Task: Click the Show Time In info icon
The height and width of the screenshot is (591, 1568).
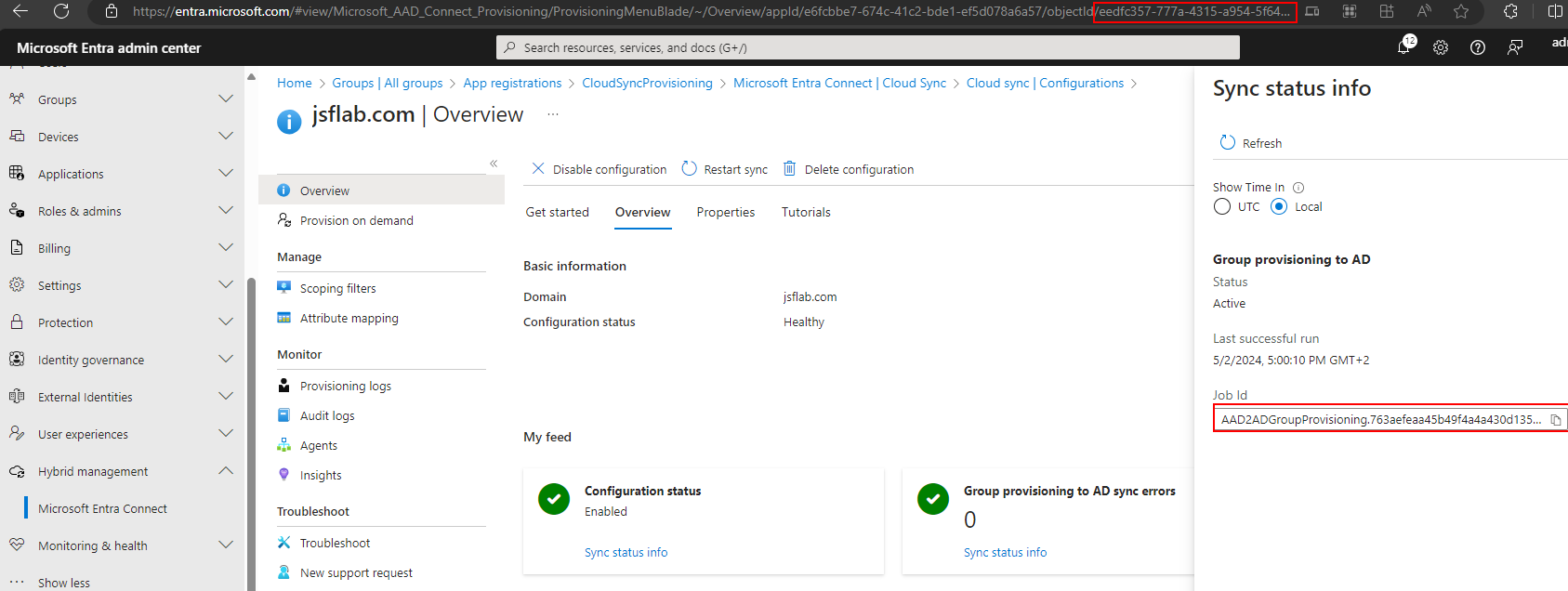Action: pyautogui.click(x=1298, y=188)
